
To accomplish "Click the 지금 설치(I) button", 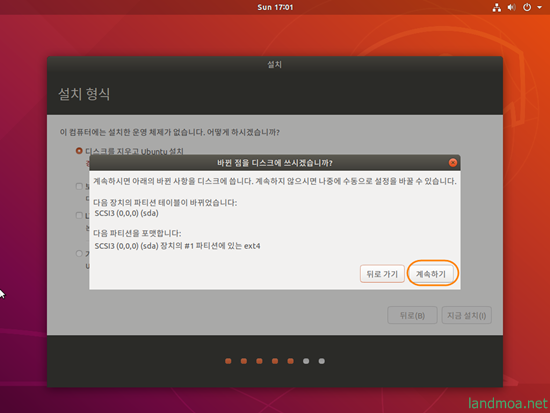I will (x=467, y=315).
